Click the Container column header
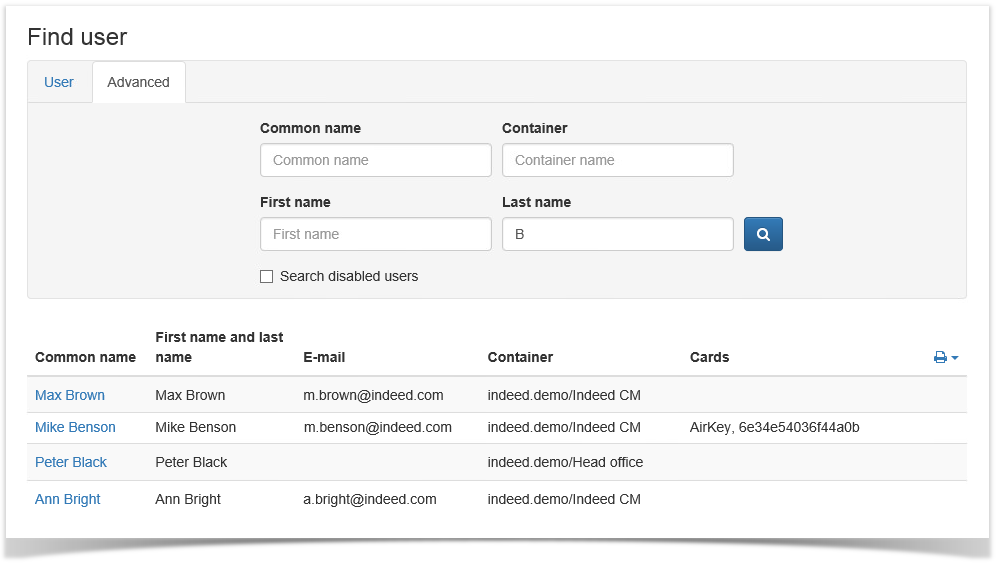Viewport: 1003px width, 567px height. coord(520,357)
